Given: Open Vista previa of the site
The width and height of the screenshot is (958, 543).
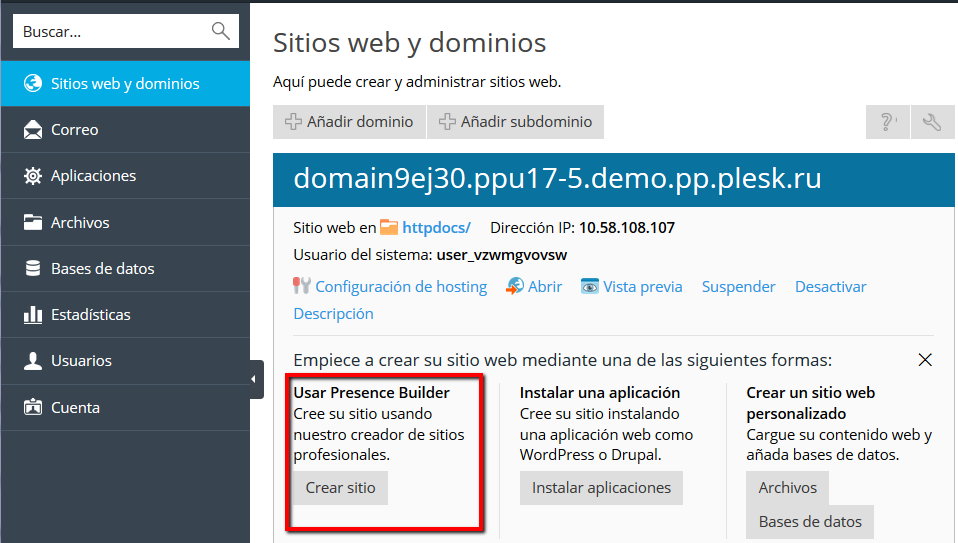Looking at the screenshot, I should click(x=642, y=287).
